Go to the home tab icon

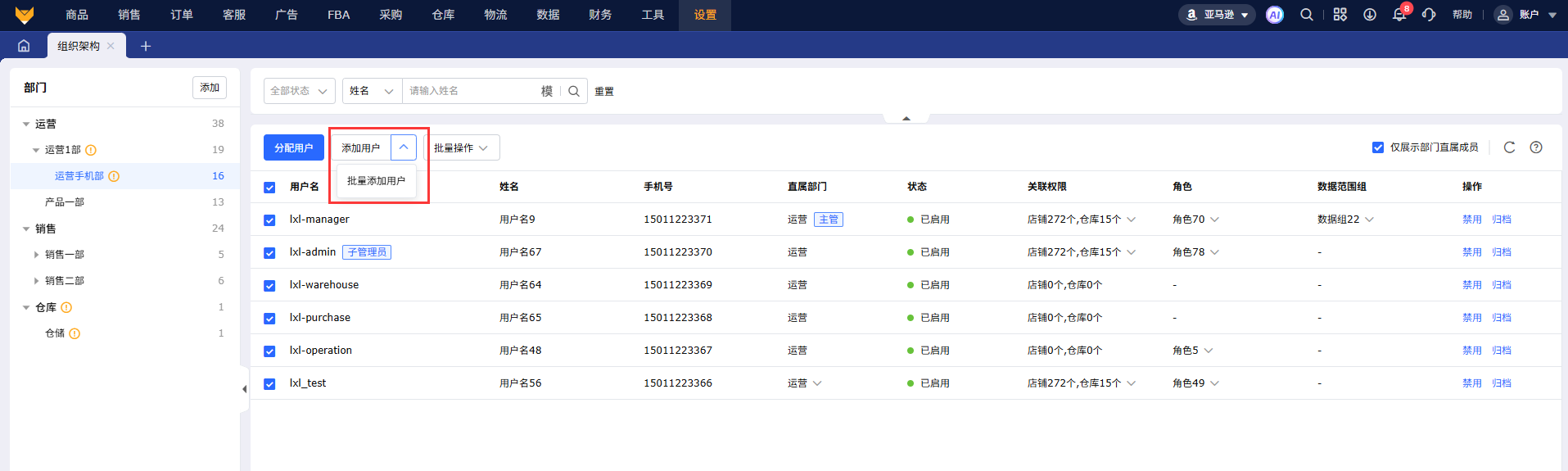point(24,46)
